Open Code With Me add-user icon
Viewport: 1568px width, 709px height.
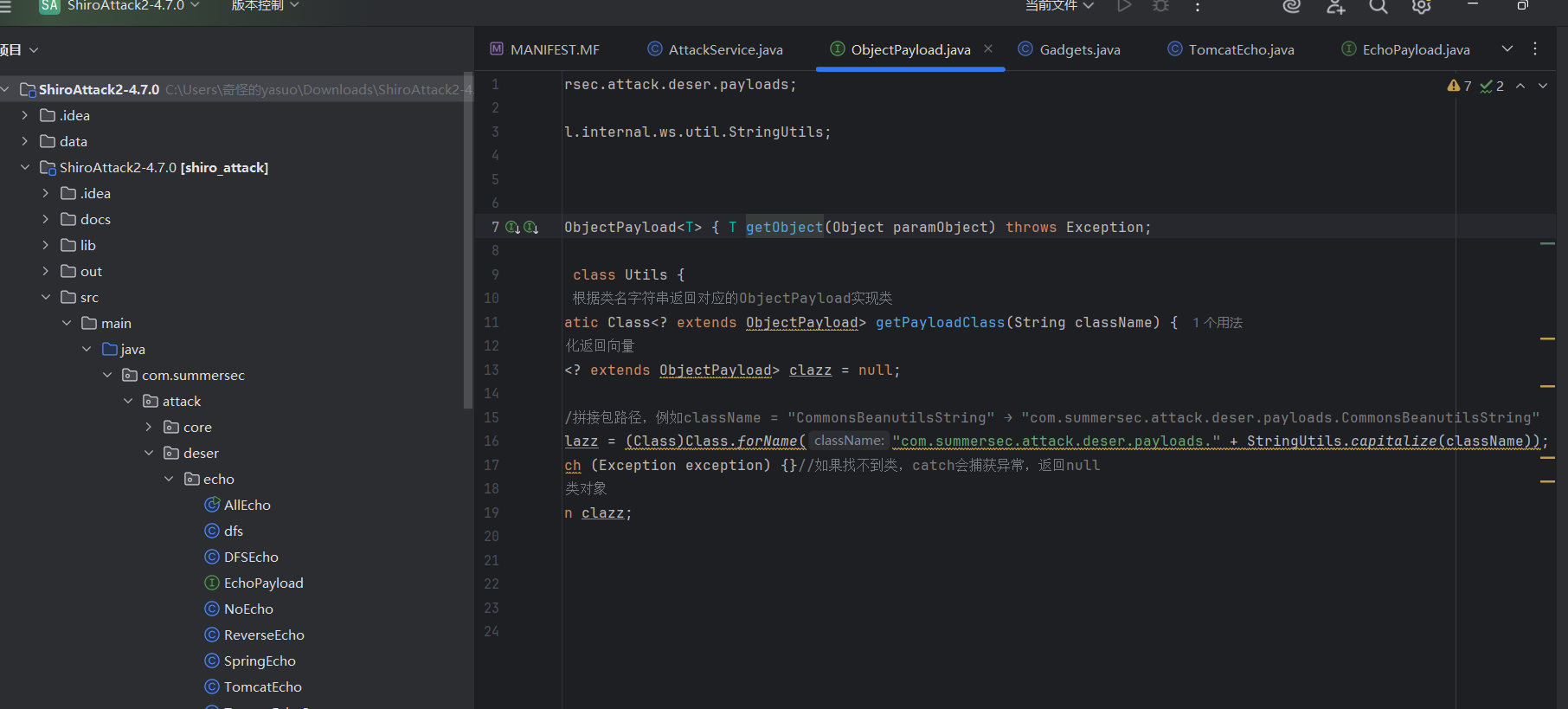pyautogui.click(x=1336, y=6)
